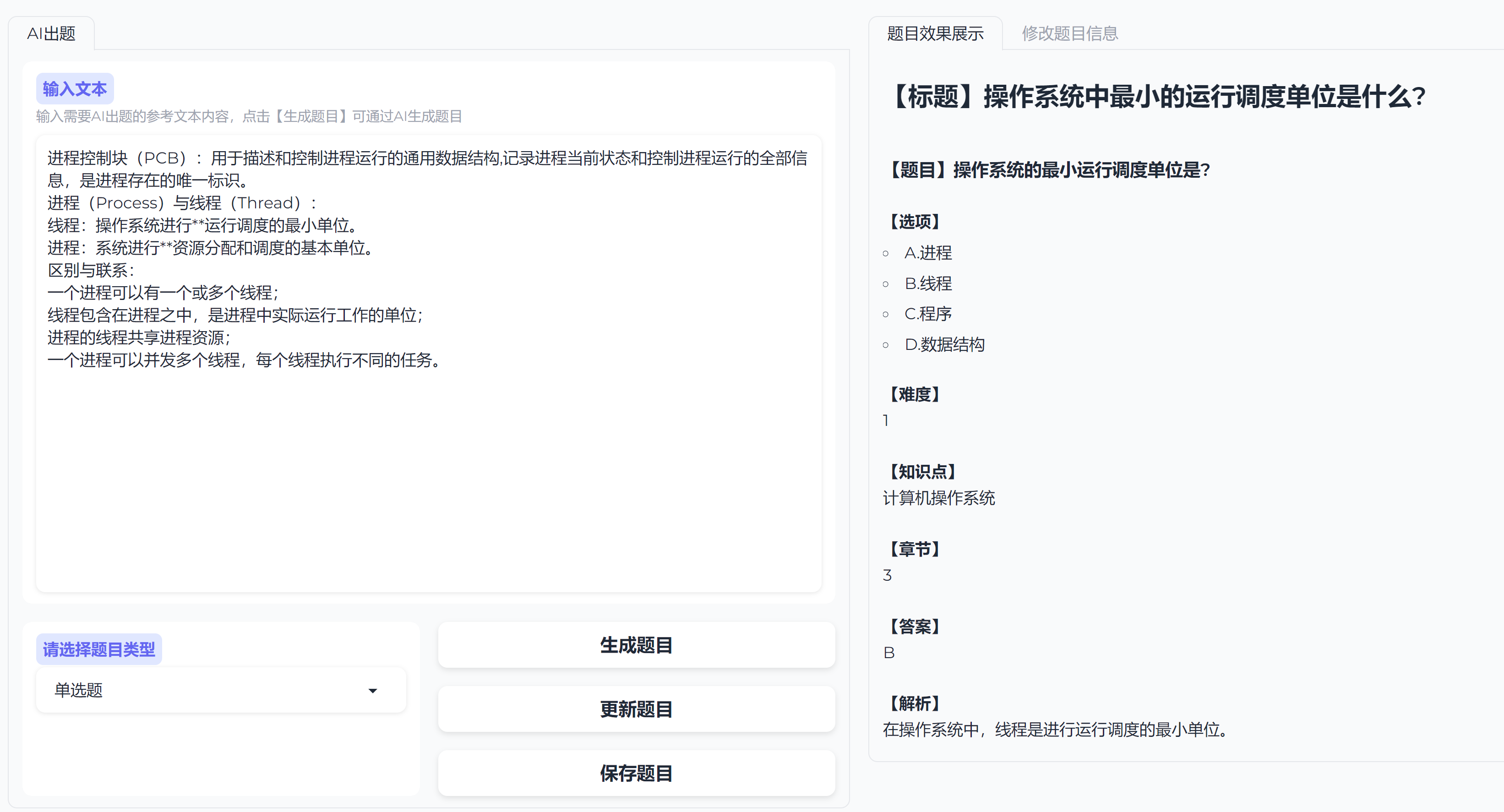Viewport: 1504px width, 812px height.
Task: Click the line 进程（Process）与线程（Thread）：
Action: pyautogui.click(x=183, y=203)
